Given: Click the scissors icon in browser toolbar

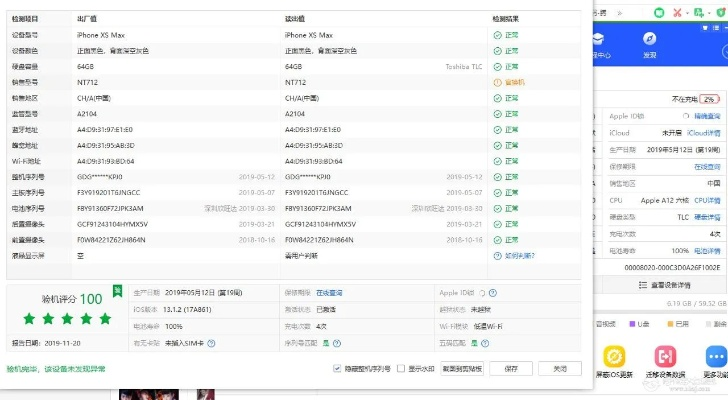Looking at the screenshot, I should tap(677, 12).
